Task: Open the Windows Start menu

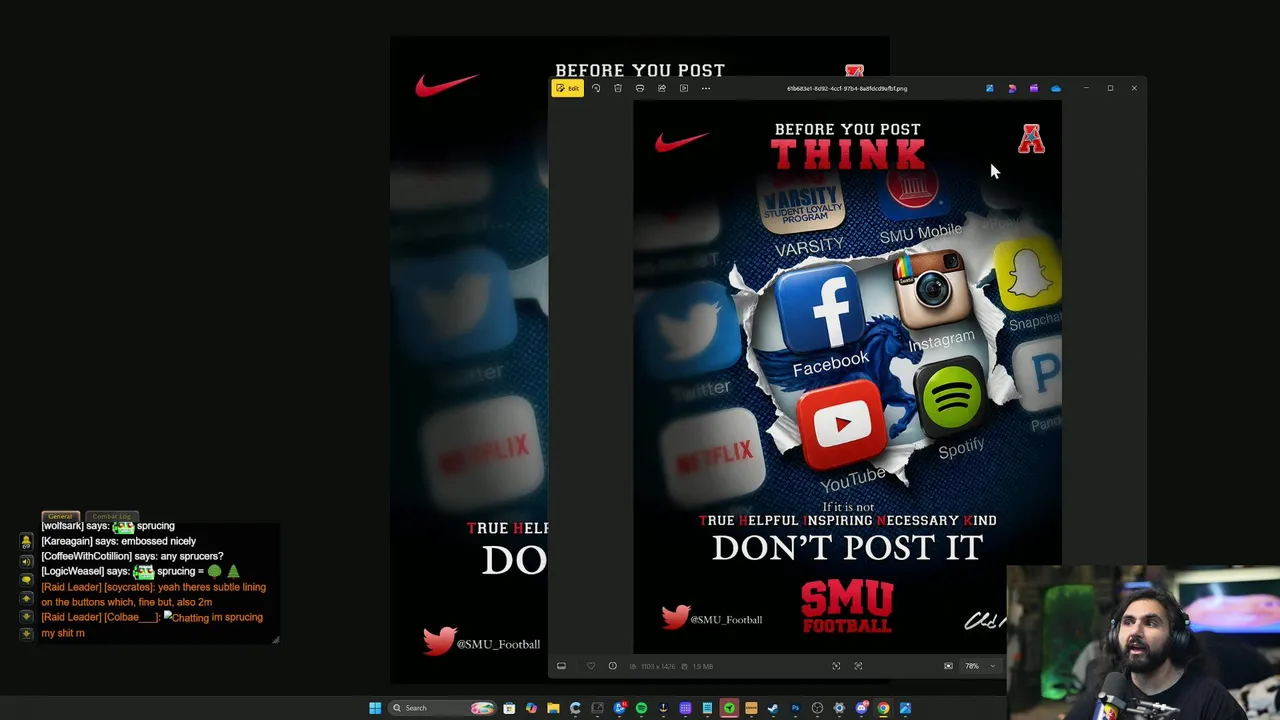Action: pos(375,708)
